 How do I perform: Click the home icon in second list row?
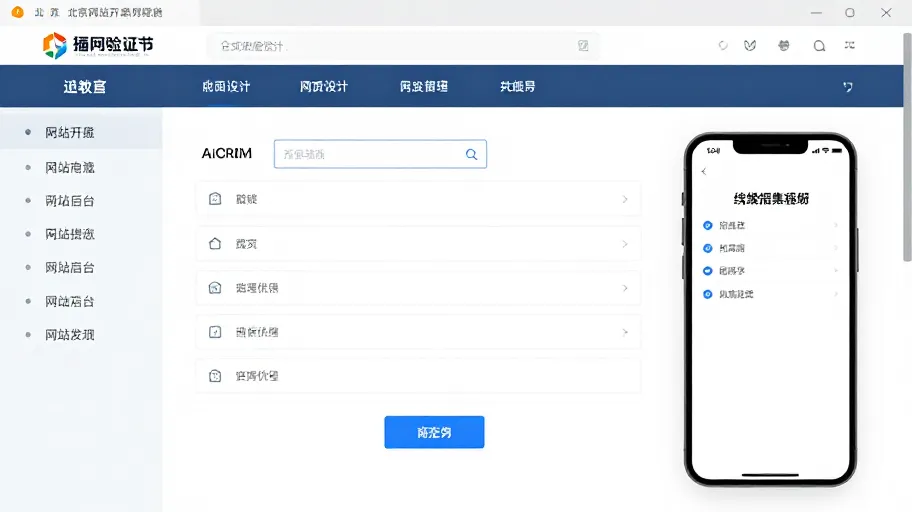click(215, 244)
